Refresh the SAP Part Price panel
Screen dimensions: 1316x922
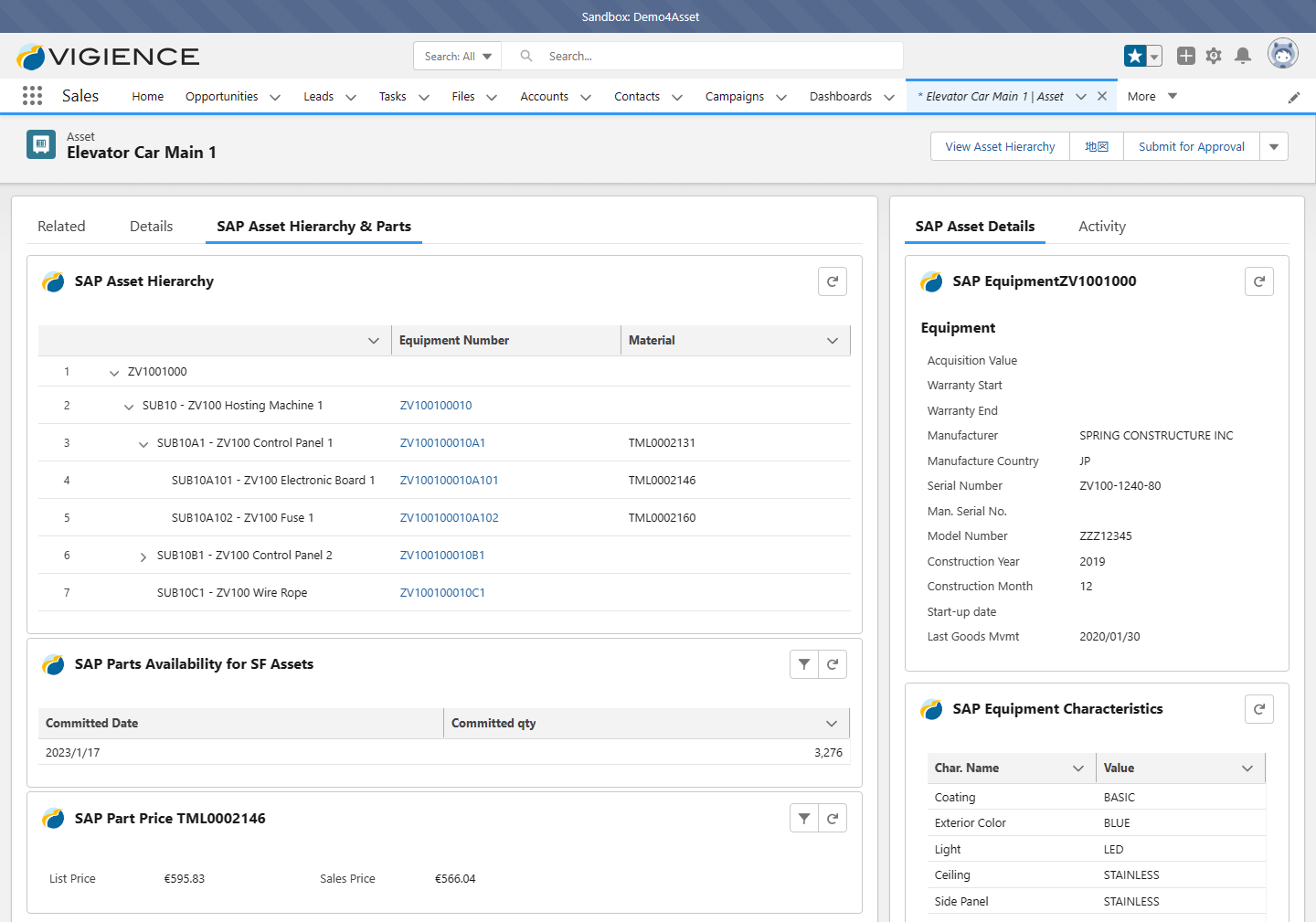pos(833,819)
